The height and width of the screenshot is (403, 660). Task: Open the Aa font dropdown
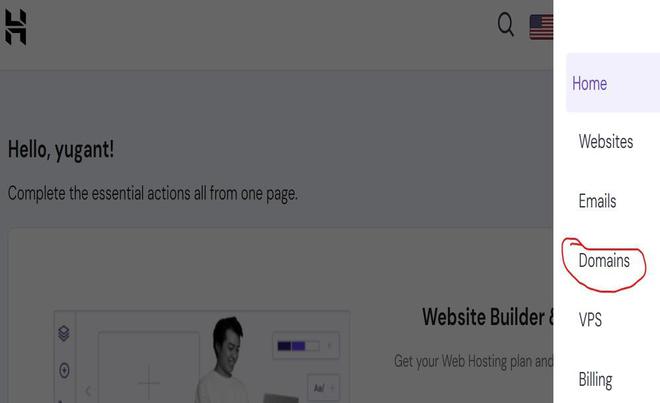point(323,387)
